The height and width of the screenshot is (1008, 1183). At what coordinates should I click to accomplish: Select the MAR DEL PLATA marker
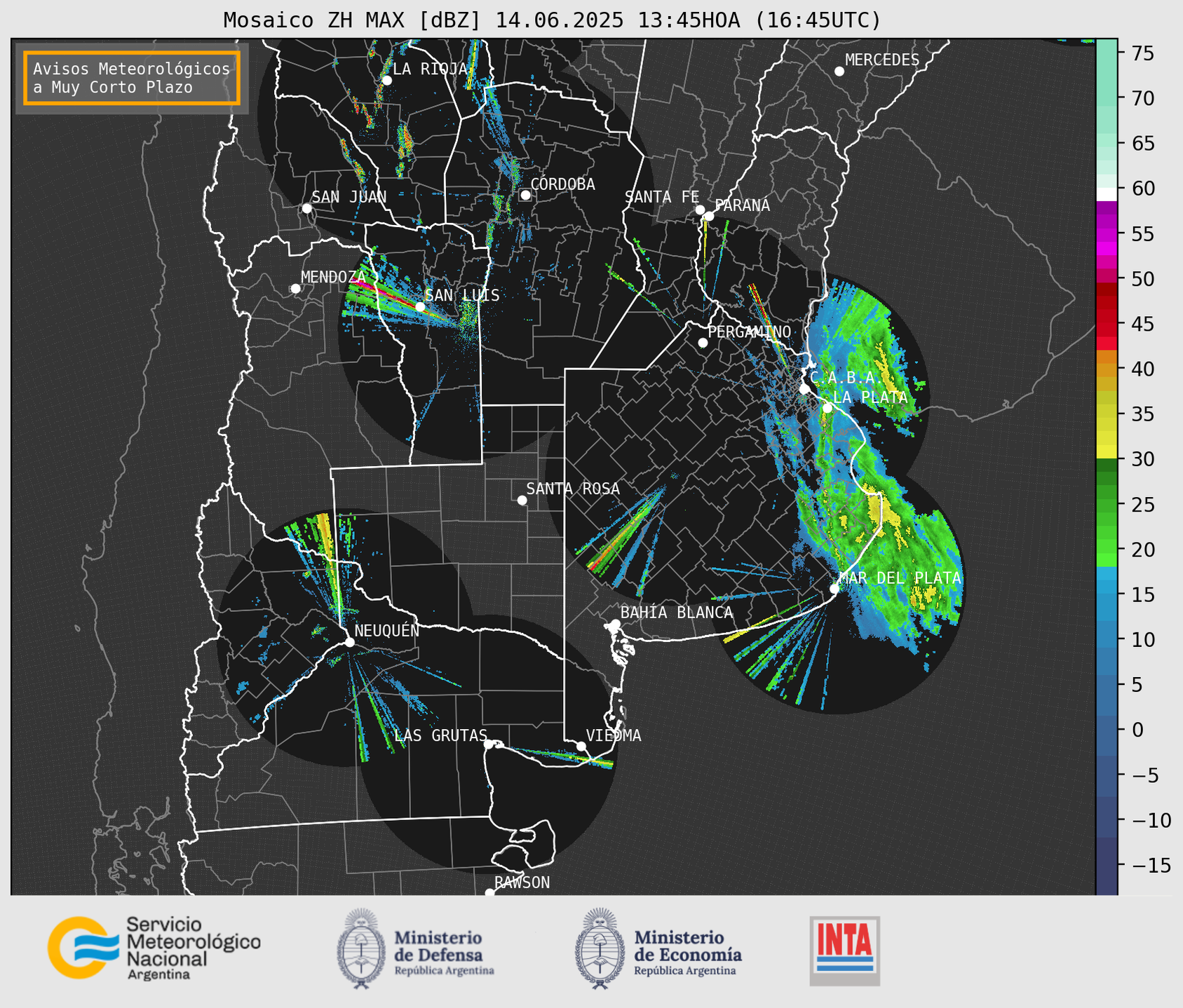pyautogui.click(x=834, y=589)
